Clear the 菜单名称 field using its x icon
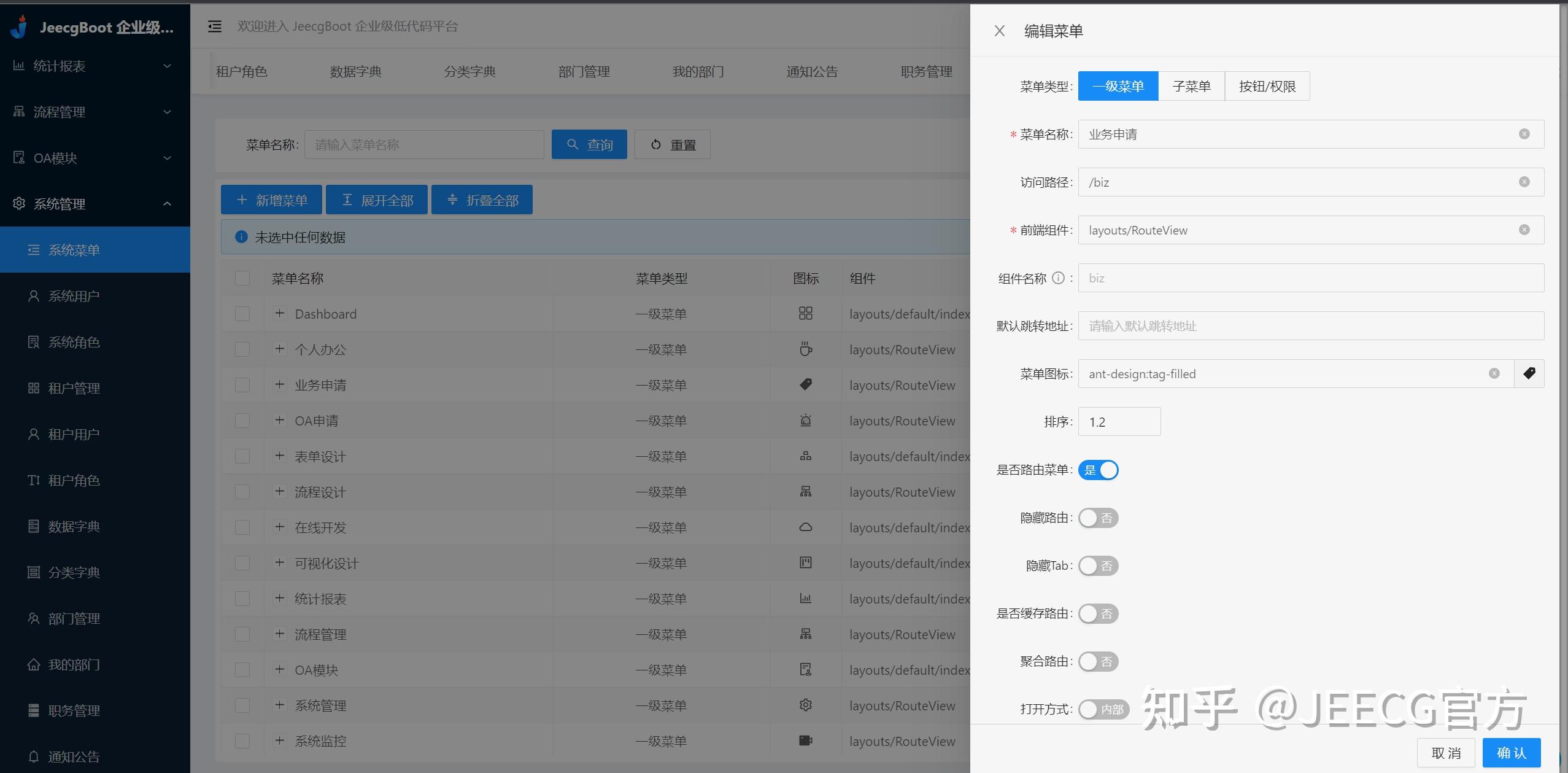Viewport: 1568px width, 773px height. coord(1523,134)
